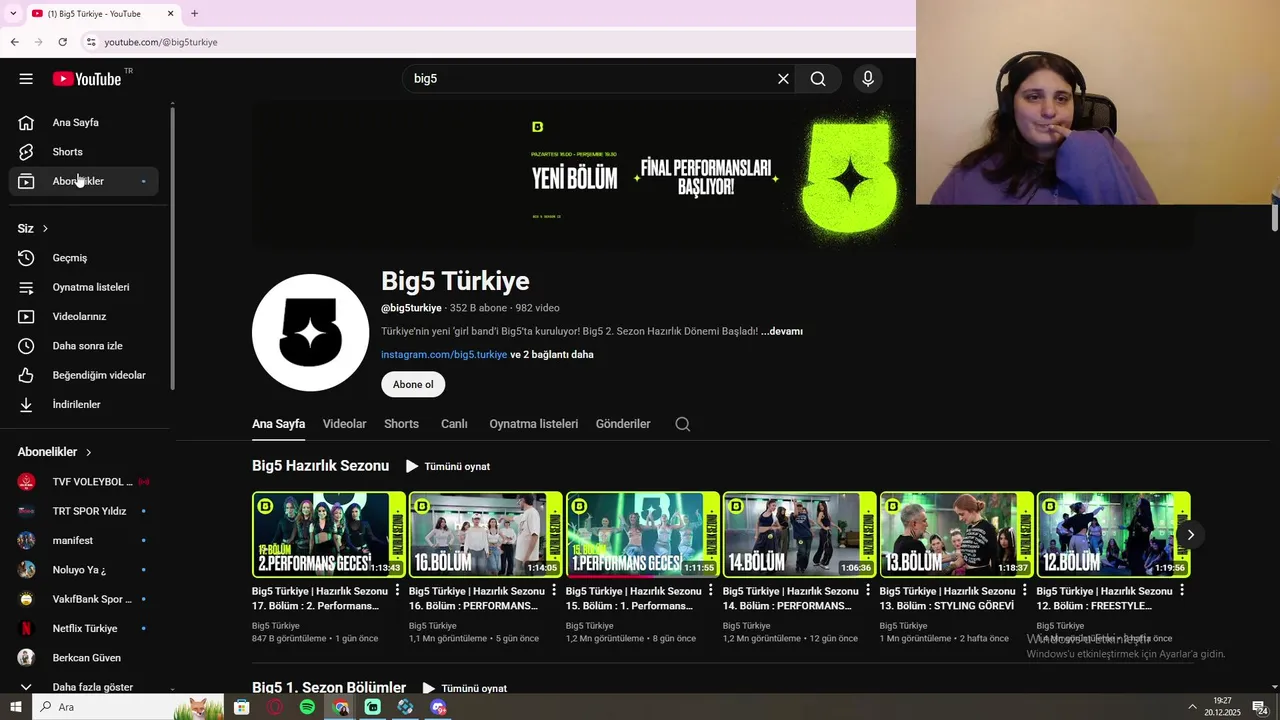Go back in the browser
Screen dimensions: 1280x720
click(14, 42)
